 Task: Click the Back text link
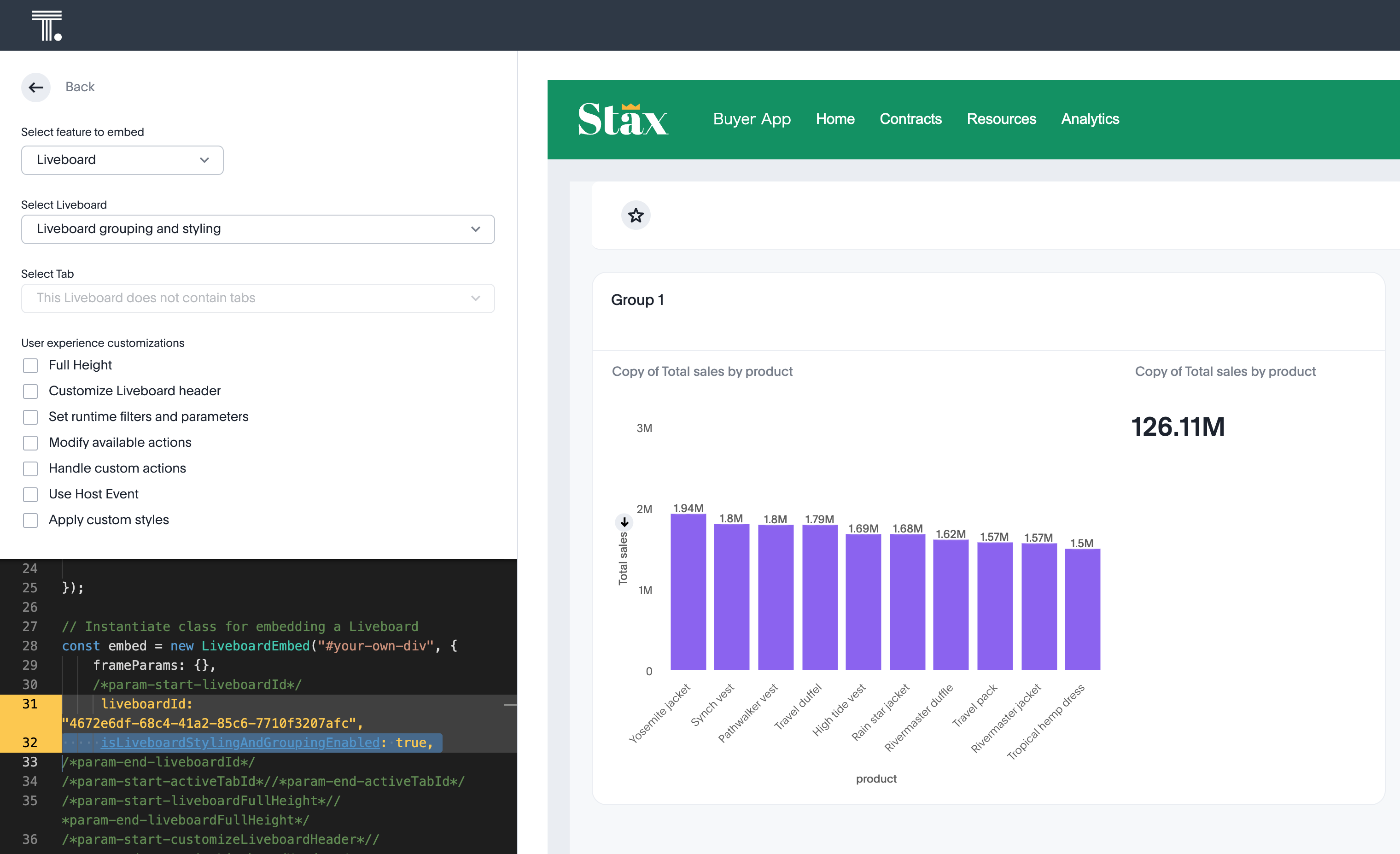pos(80,87)
